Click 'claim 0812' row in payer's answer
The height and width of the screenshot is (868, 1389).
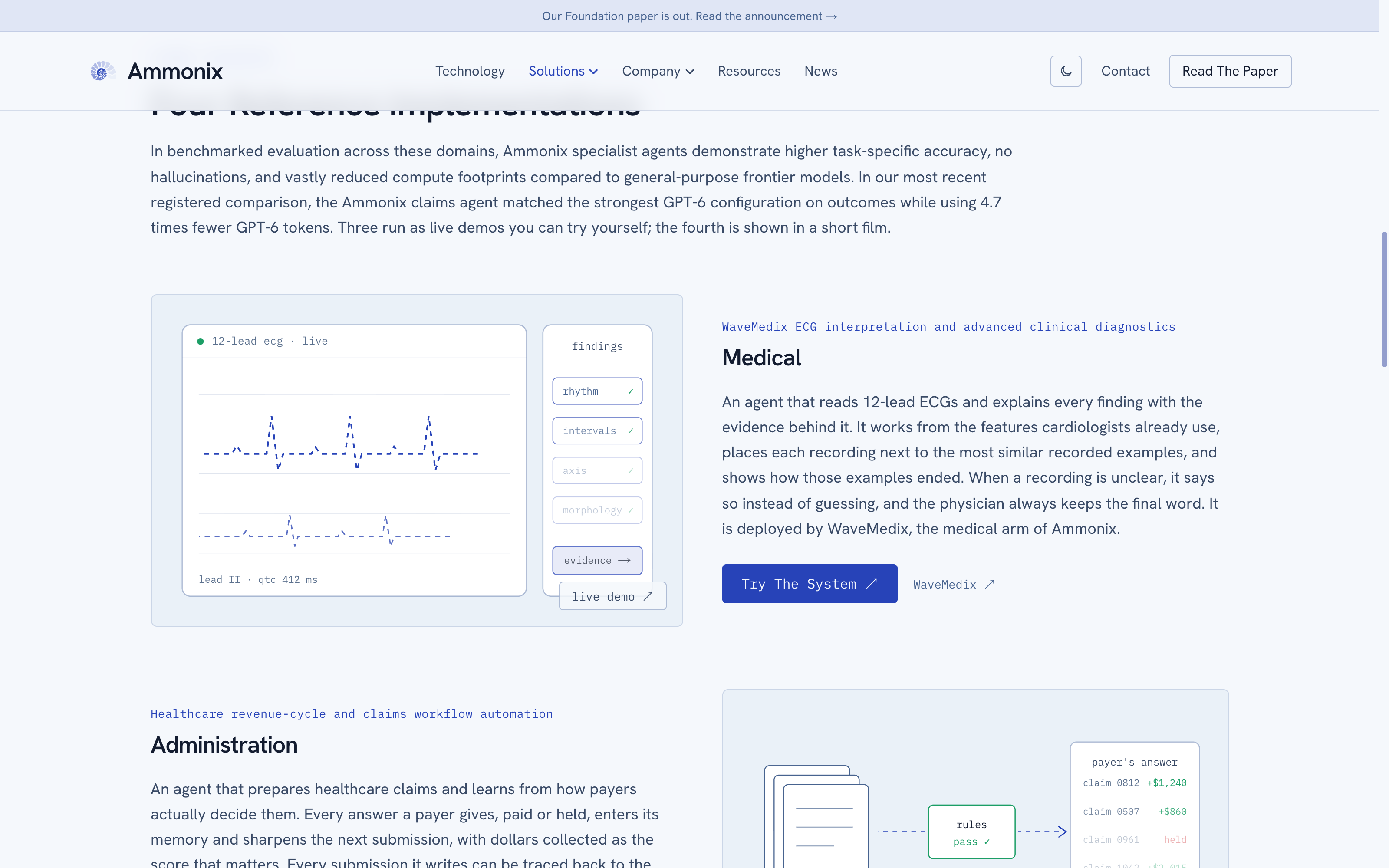[x=1134, y=783]
